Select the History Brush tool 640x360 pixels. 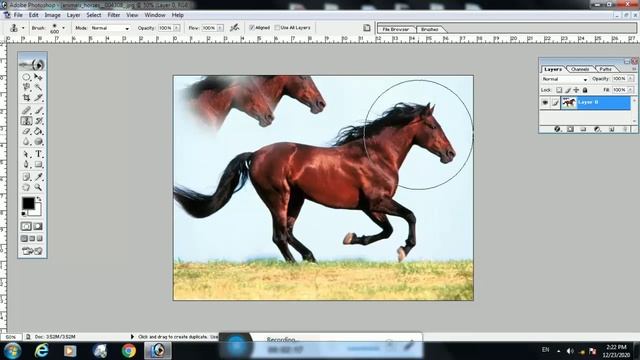38,121
